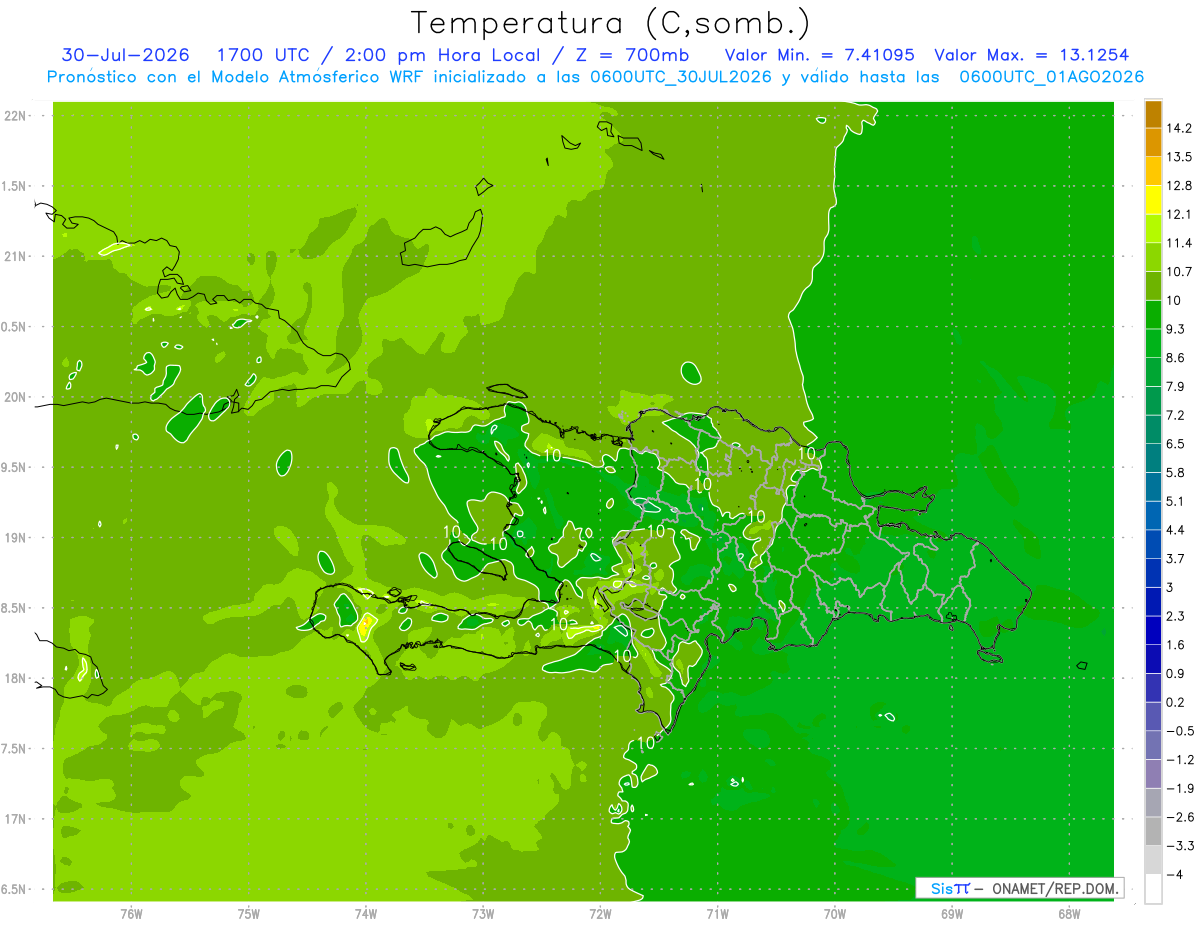Click the "8.6" colorbar label
This screenshot has height=927, width=1200.
coord(1175,358)
